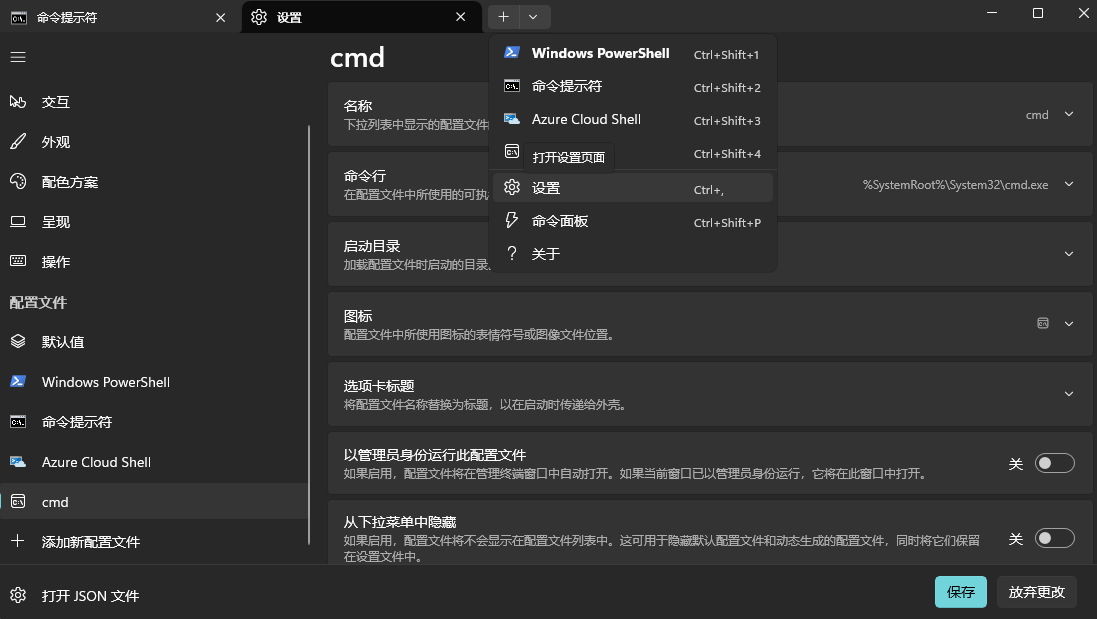Click the Azure Cloud Shell menu icon
Viewport: 1097px width, 619px height.
coord(512,119)
